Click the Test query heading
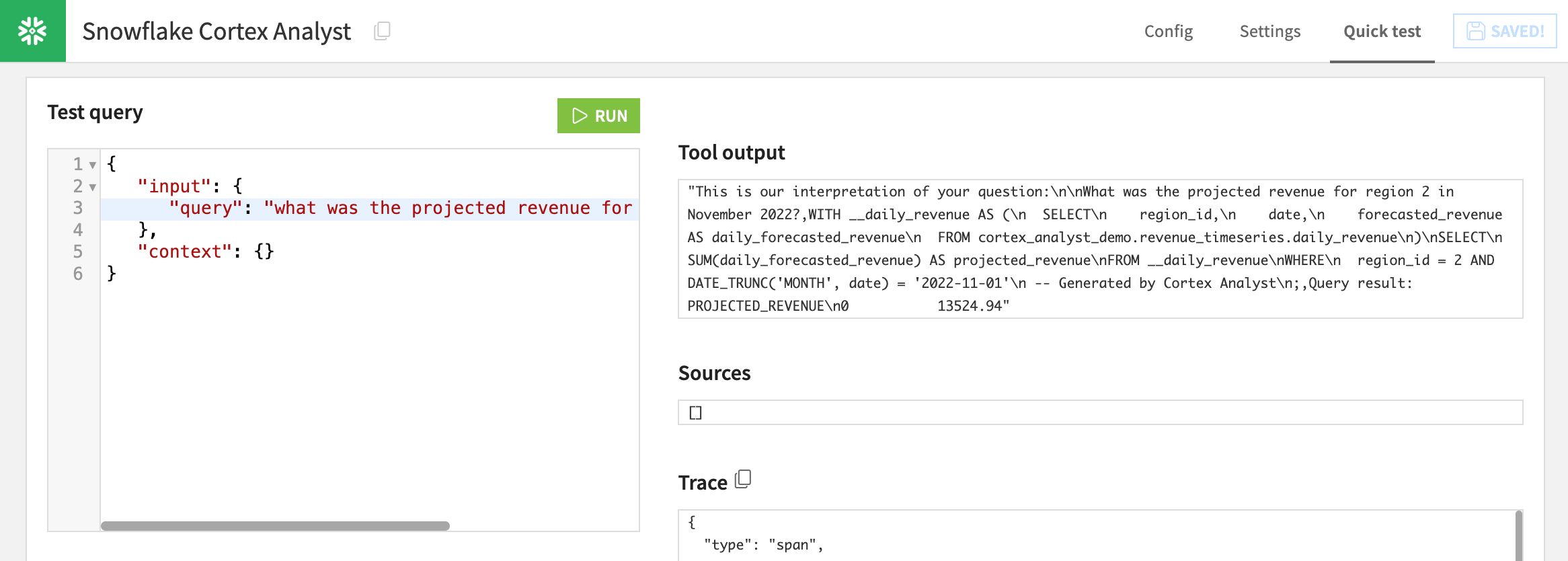 coord(95,112)
